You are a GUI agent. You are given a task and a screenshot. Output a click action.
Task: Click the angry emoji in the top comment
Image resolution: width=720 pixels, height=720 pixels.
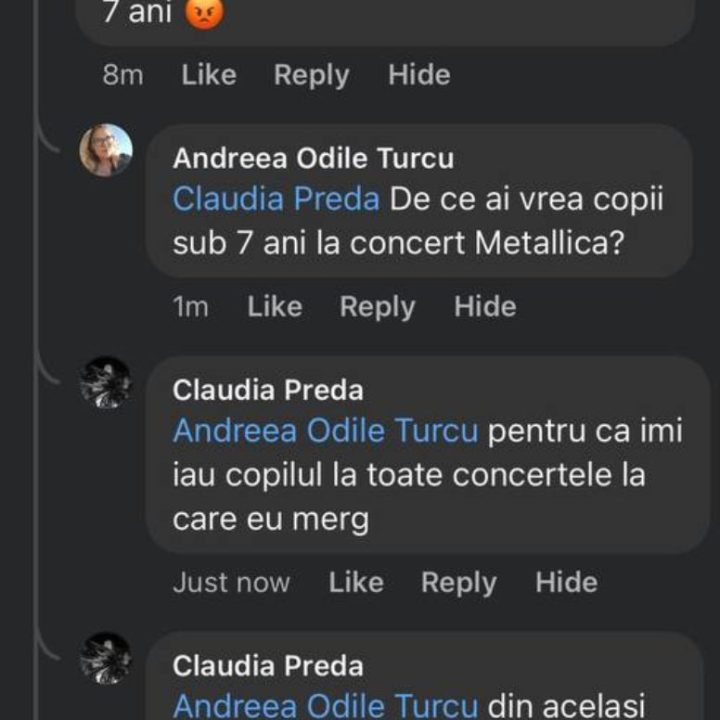(x=205, y=13)
